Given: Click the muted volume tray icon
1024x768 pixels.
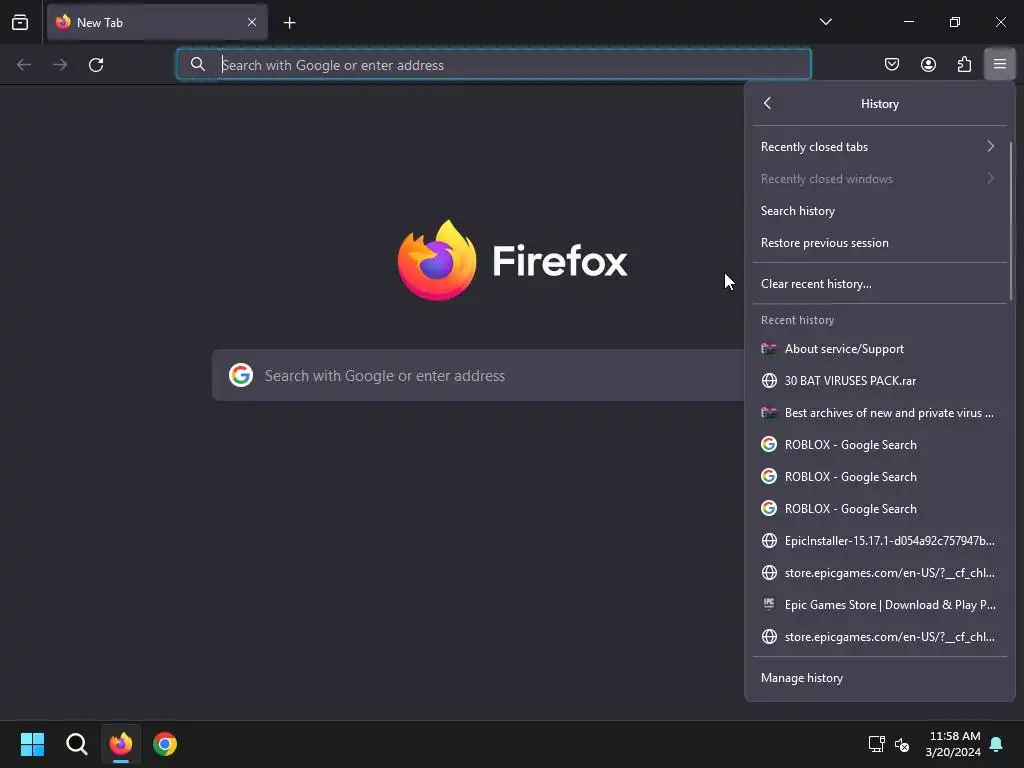Looking at the screenshot, I should pos(902,744).
